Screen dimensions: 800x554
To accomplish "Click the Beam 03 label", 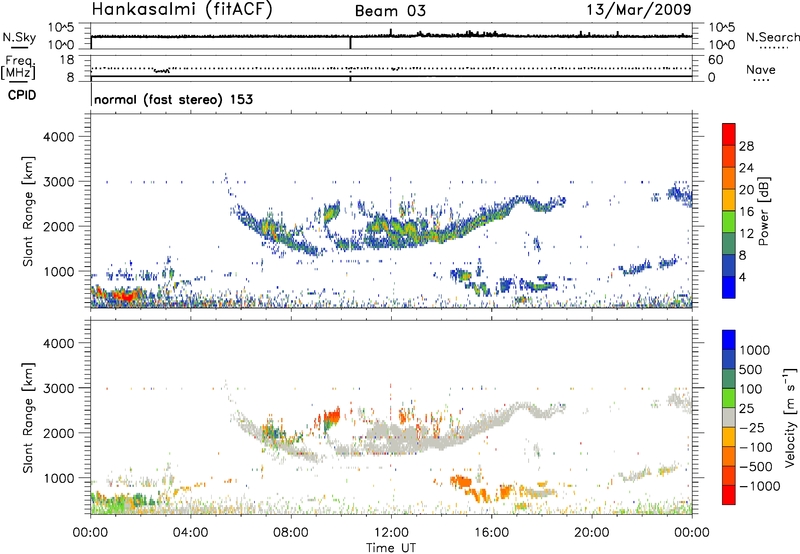I will click(390, 11).
